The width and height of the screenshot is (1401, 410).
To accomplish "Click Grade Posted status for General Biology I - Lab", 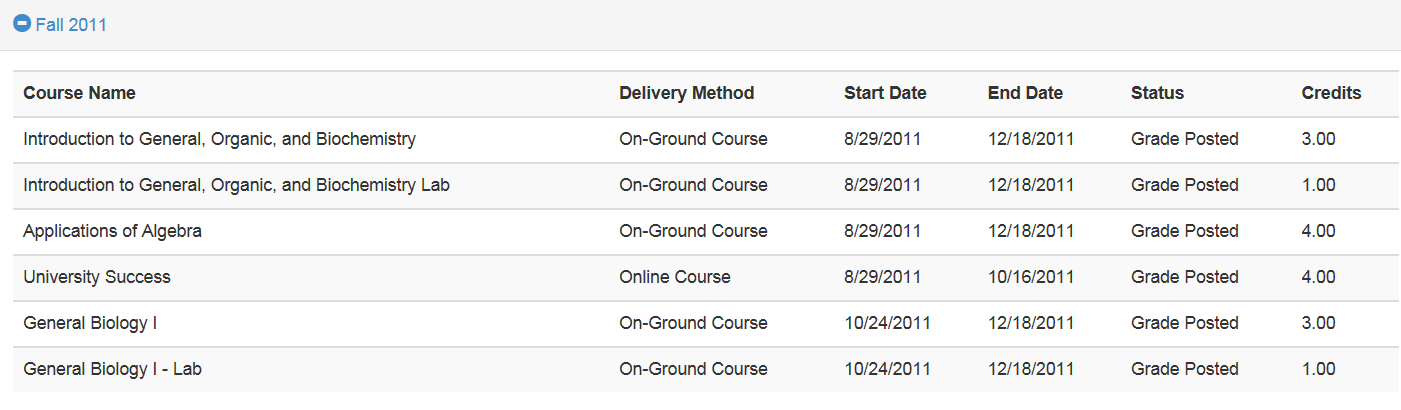I will tap(1185, 369).
